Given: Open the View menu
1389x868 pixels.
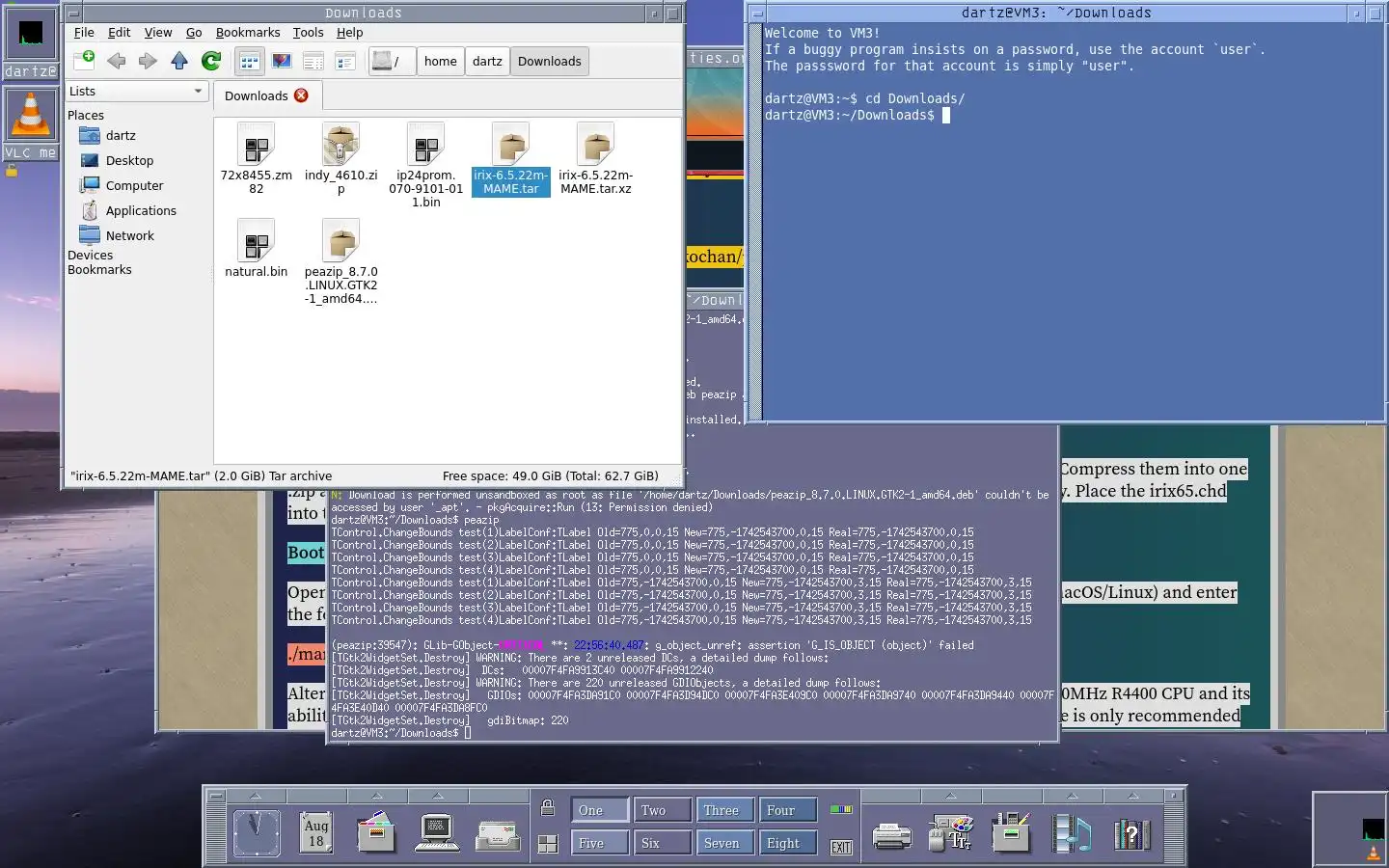Looking at the screenshot, I should pos(158,32).
